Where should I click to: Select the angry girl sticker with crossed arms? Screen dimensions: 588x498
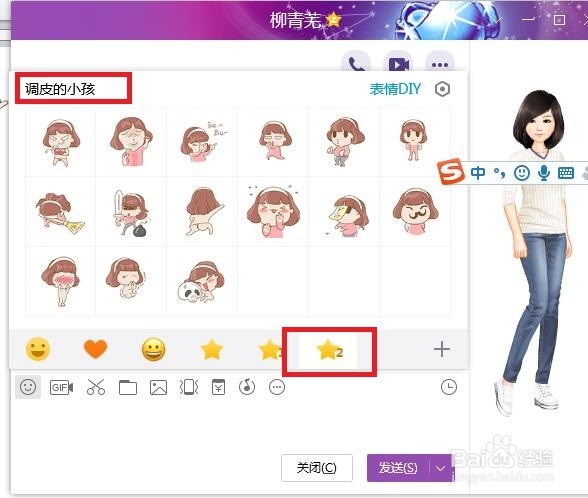point(61,143)
